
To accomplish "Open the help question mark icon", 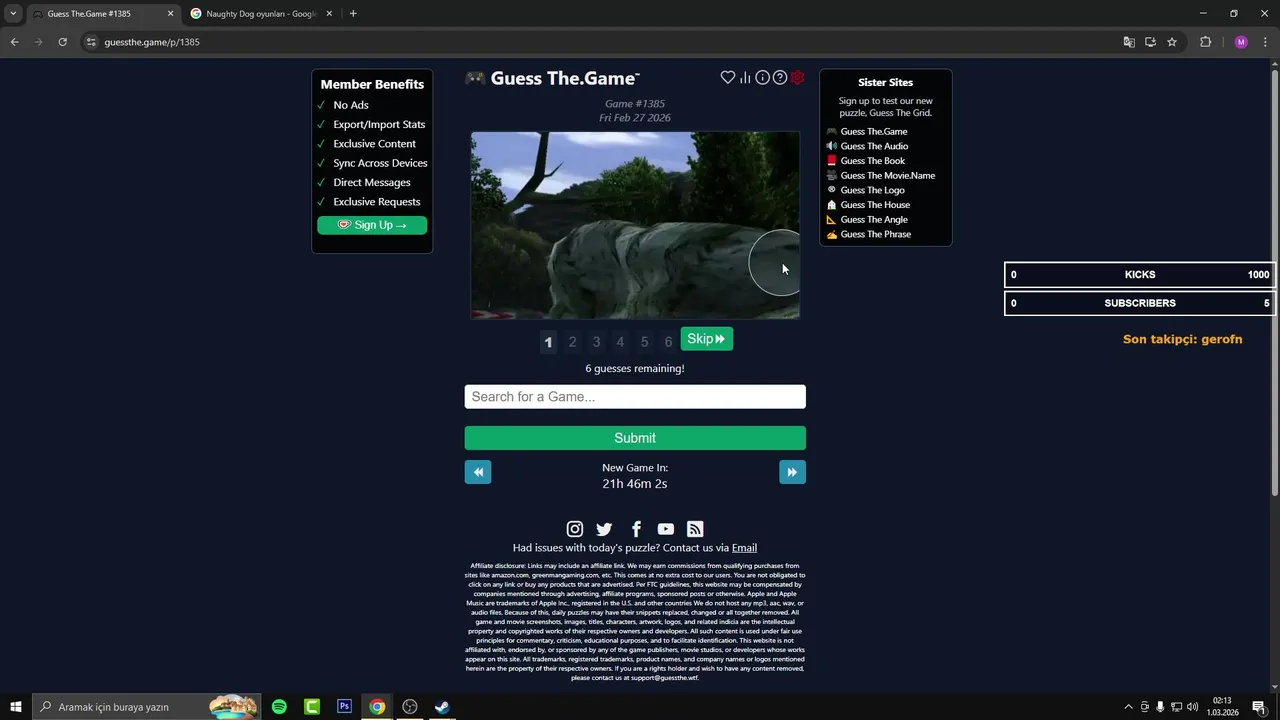I will coord(780,78).
